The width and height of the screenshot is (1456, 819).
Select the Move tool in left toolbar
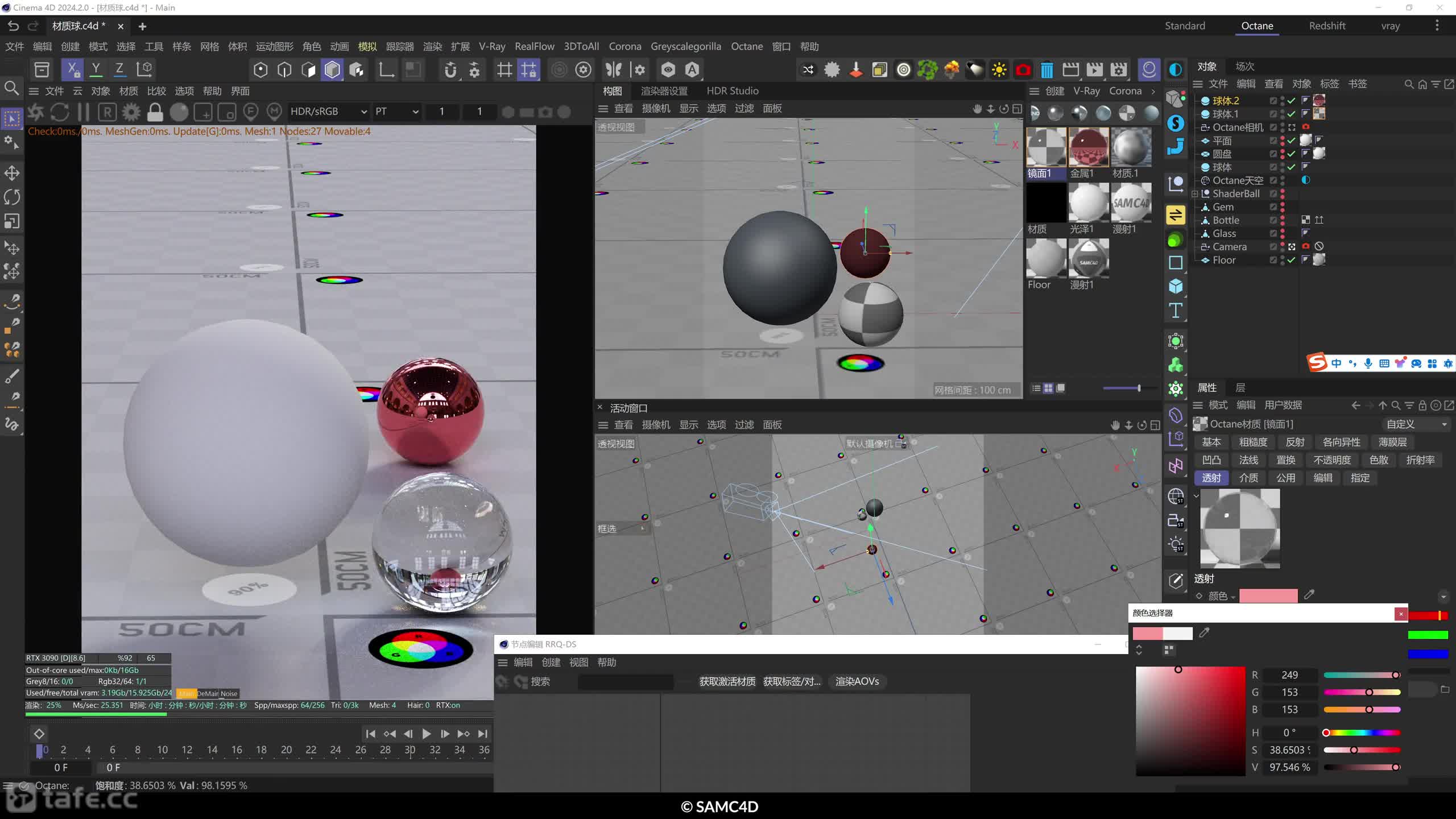[12, 173]
